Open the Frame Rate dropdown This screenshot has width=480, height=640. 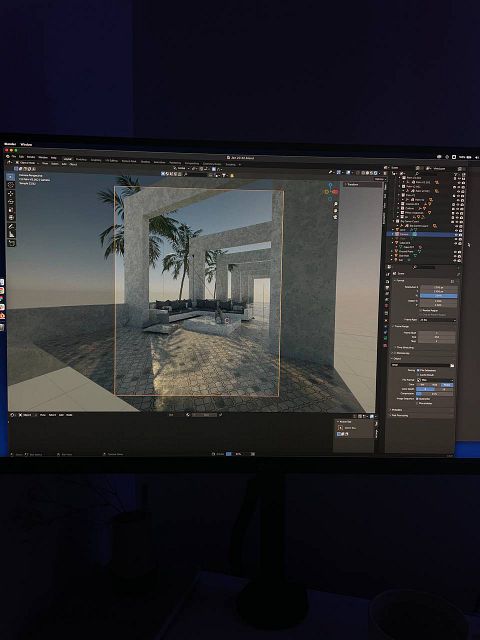(x=438, y=320)
